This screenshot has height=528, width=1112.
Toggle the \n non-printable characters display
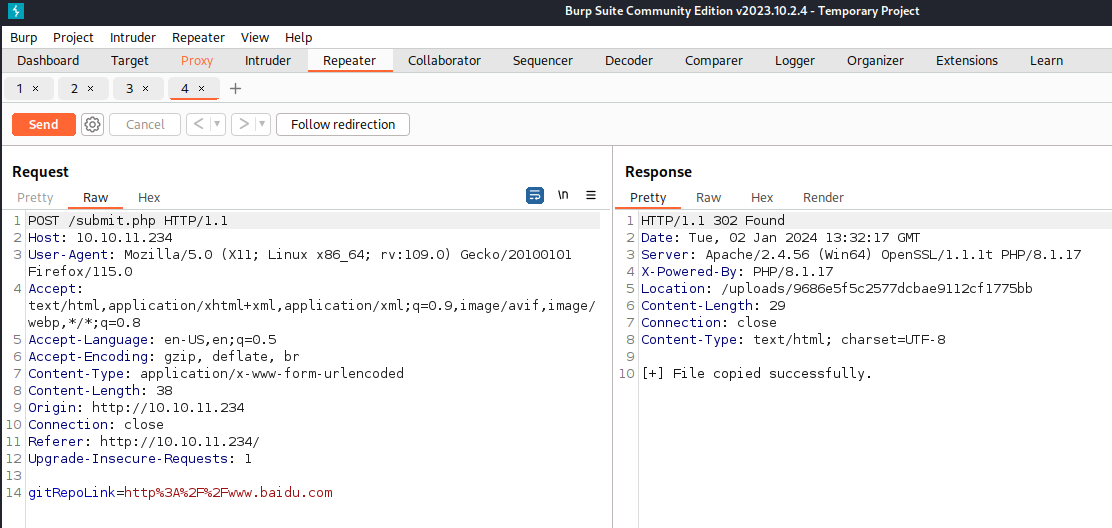click(x=563, y=196)
